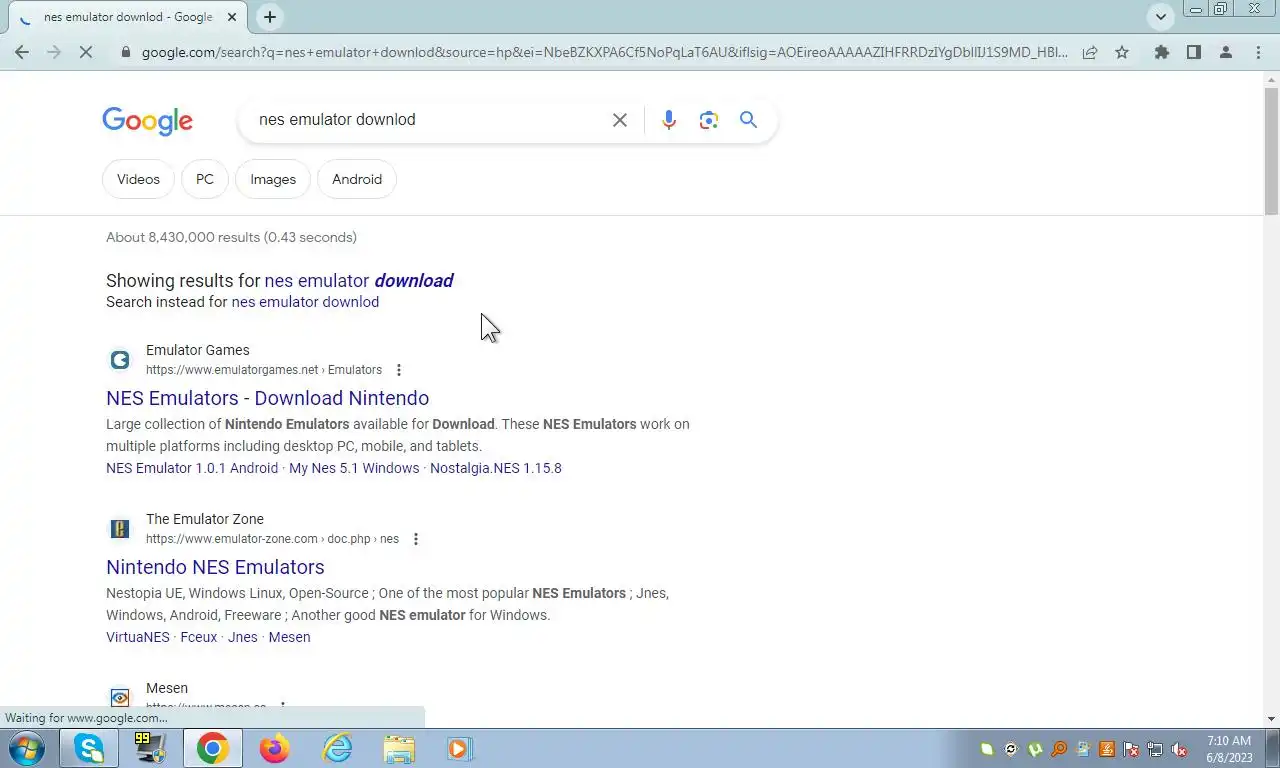The width and height of the screenshot is (1280, 768).
Task: Click the search box with nes emulator downlod
Action: click(x=430, y=120)
